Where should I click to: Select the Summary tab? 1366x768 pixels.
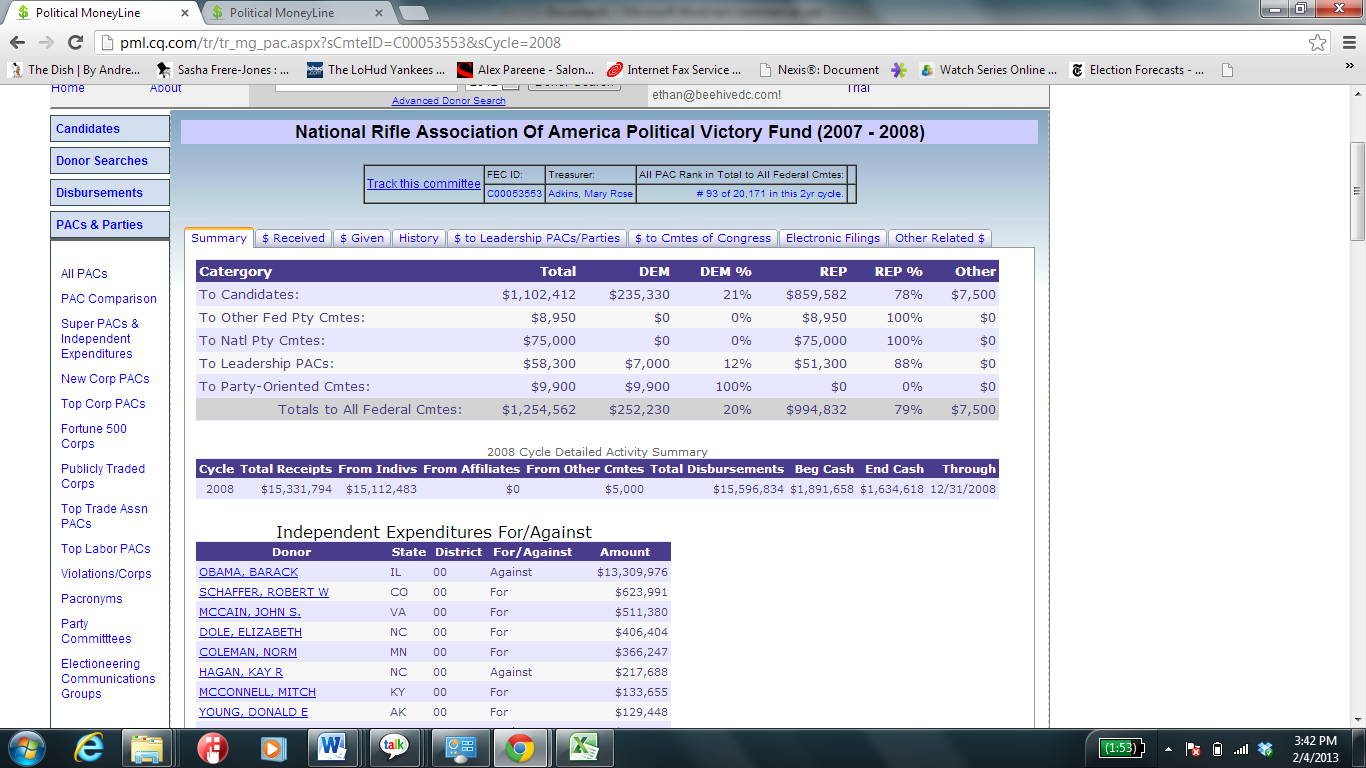(x=218, y=238)
